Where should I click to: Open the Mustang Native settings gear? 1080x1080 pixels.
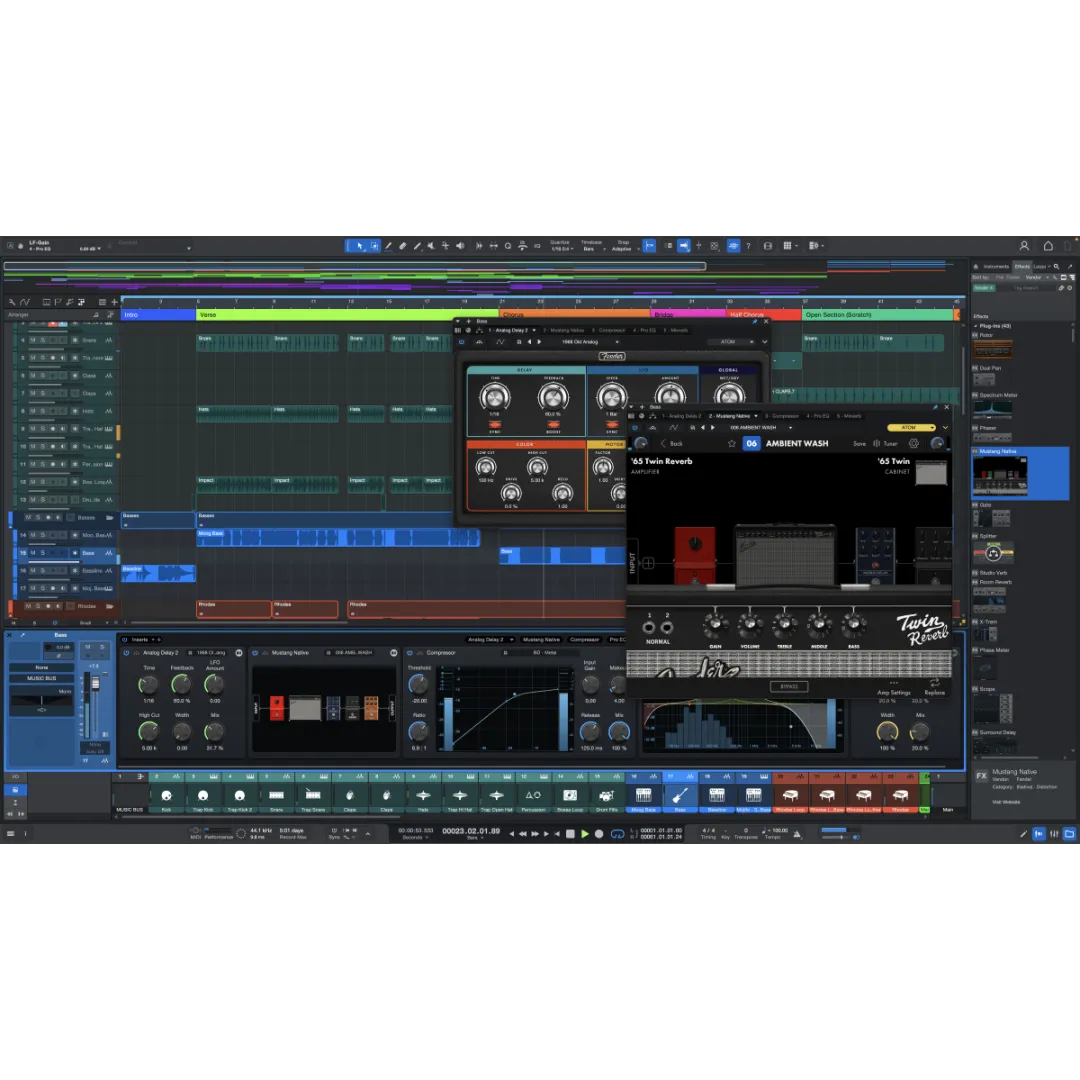pos(913,444)
